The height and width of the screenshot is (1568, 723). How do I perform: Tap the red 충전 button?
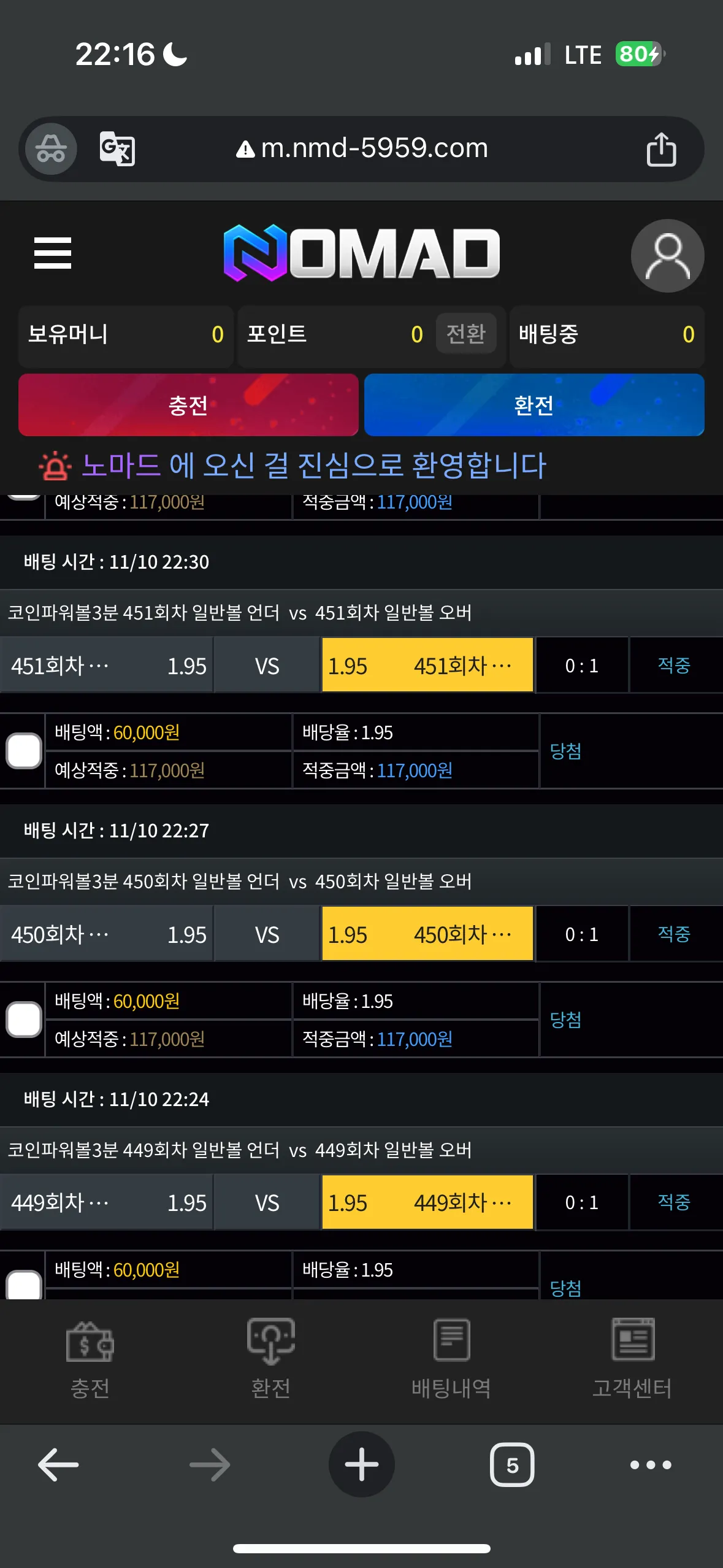[x=188, y=405]
